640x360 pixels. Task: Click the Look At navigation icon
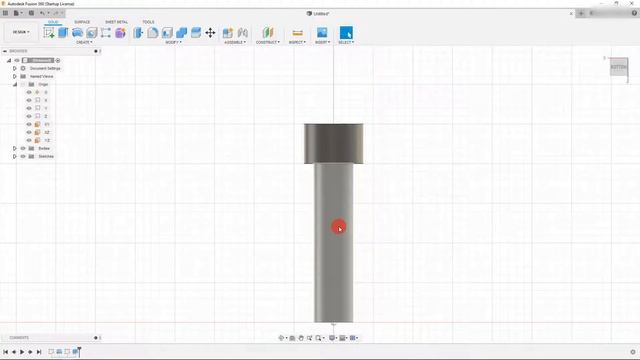pos(292,338)
